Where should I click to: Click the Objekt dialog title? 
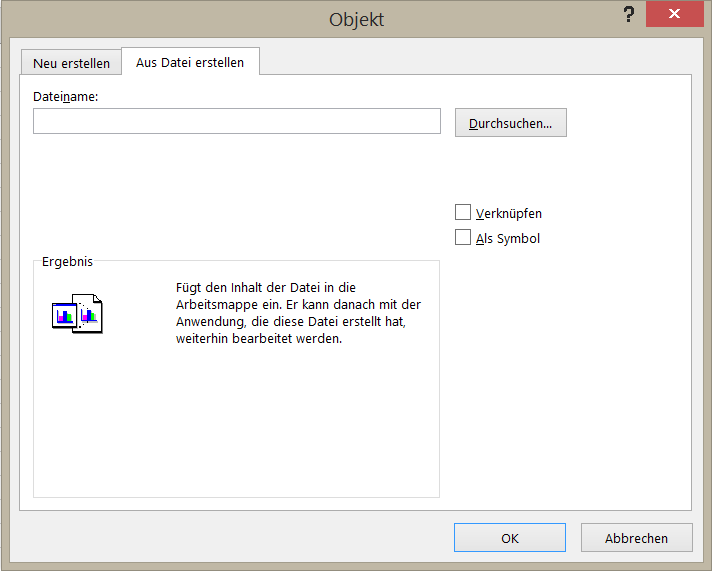point(356,20)
